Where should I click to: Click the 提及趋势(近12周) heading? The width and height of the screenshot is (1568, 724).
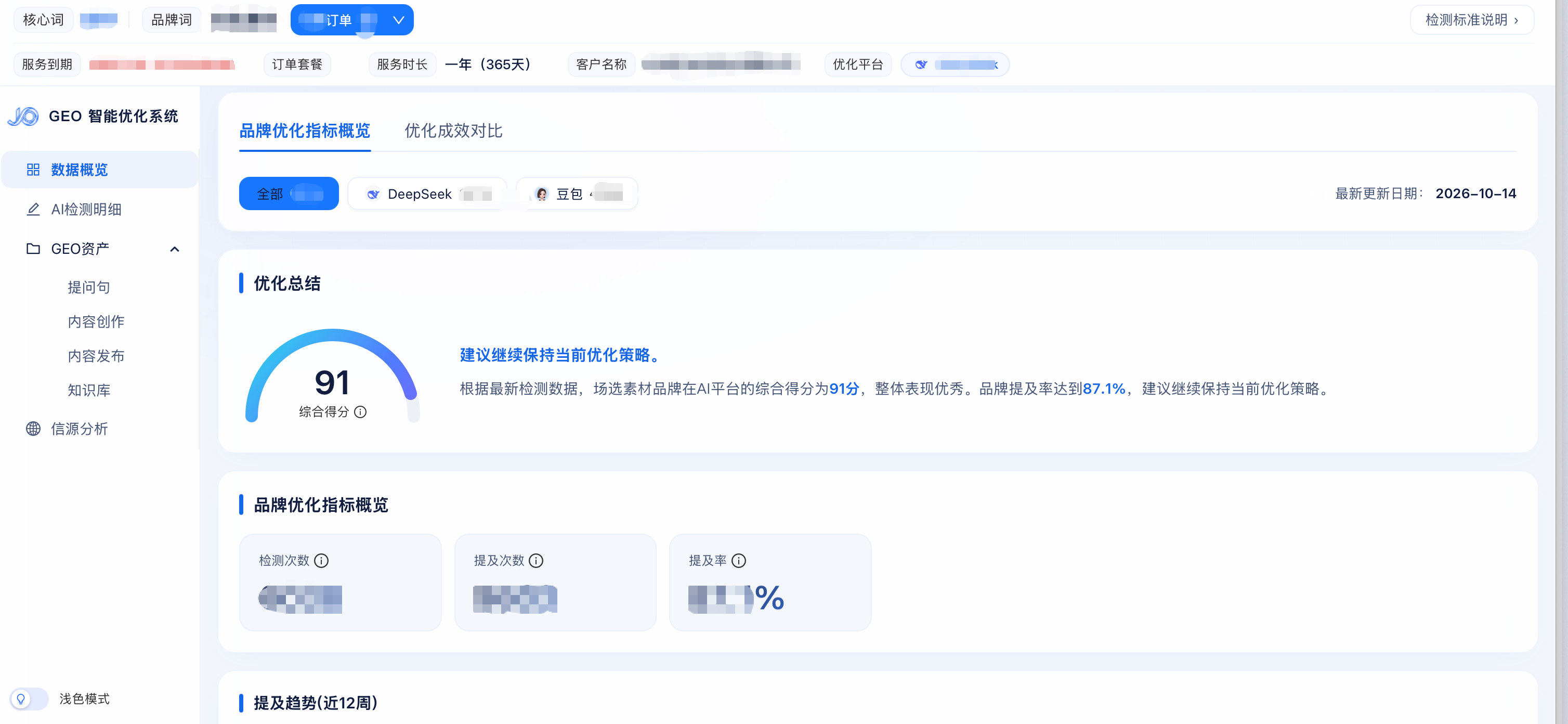[315, 703]
